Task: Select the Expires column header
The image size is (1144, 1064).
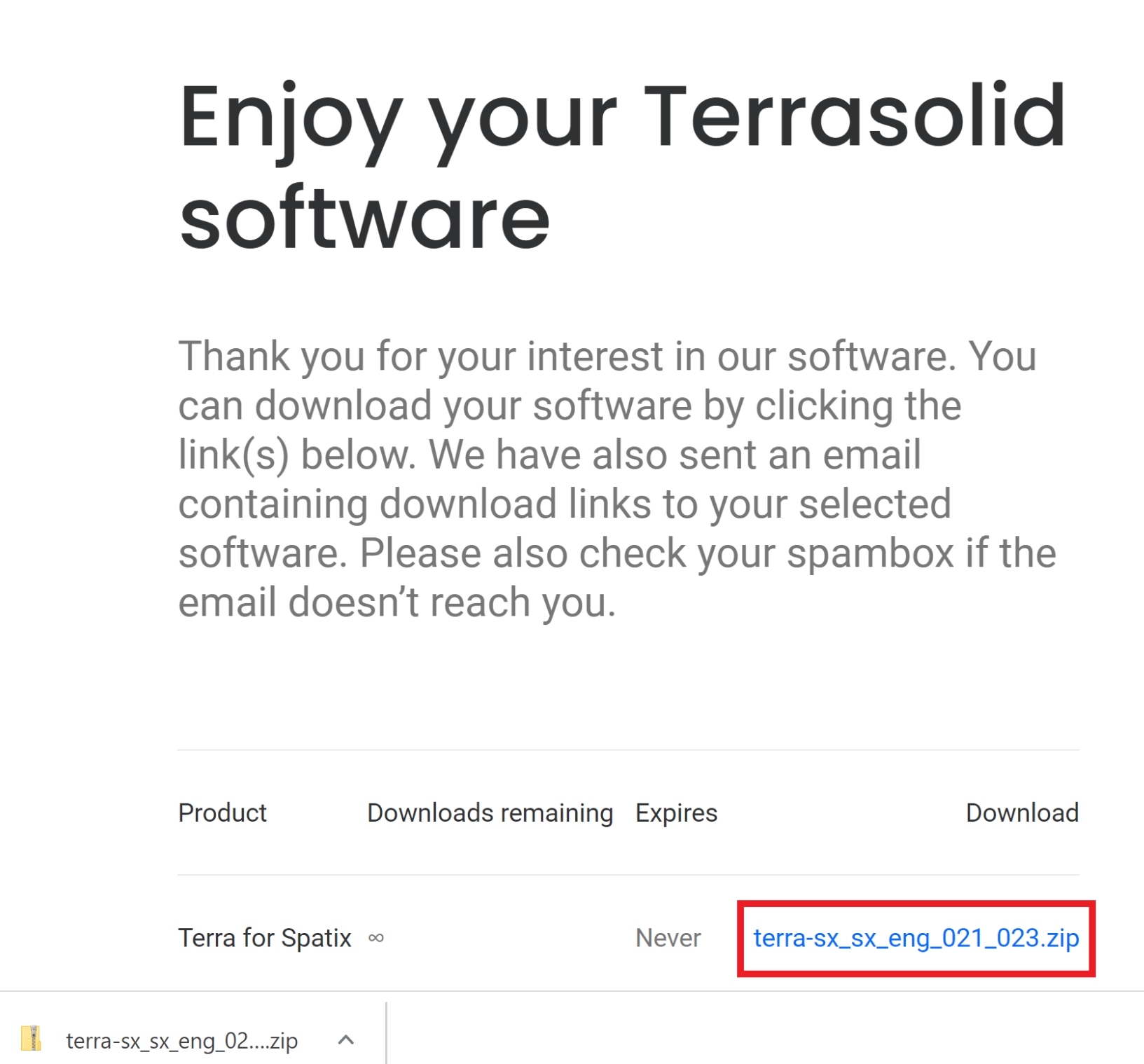Action: tap(676, 813)
